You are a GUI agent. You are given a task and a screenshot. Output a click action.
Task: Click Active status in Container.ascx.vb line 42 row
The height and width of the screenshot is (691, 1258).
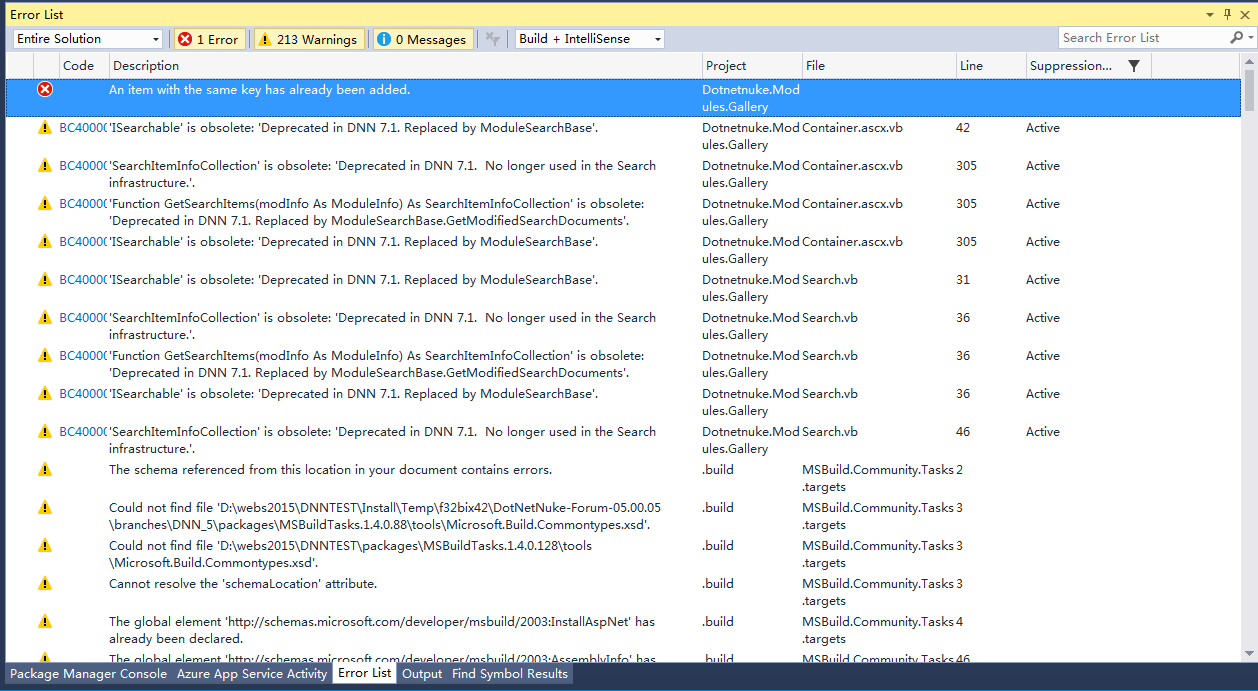tap(1043, 128)
